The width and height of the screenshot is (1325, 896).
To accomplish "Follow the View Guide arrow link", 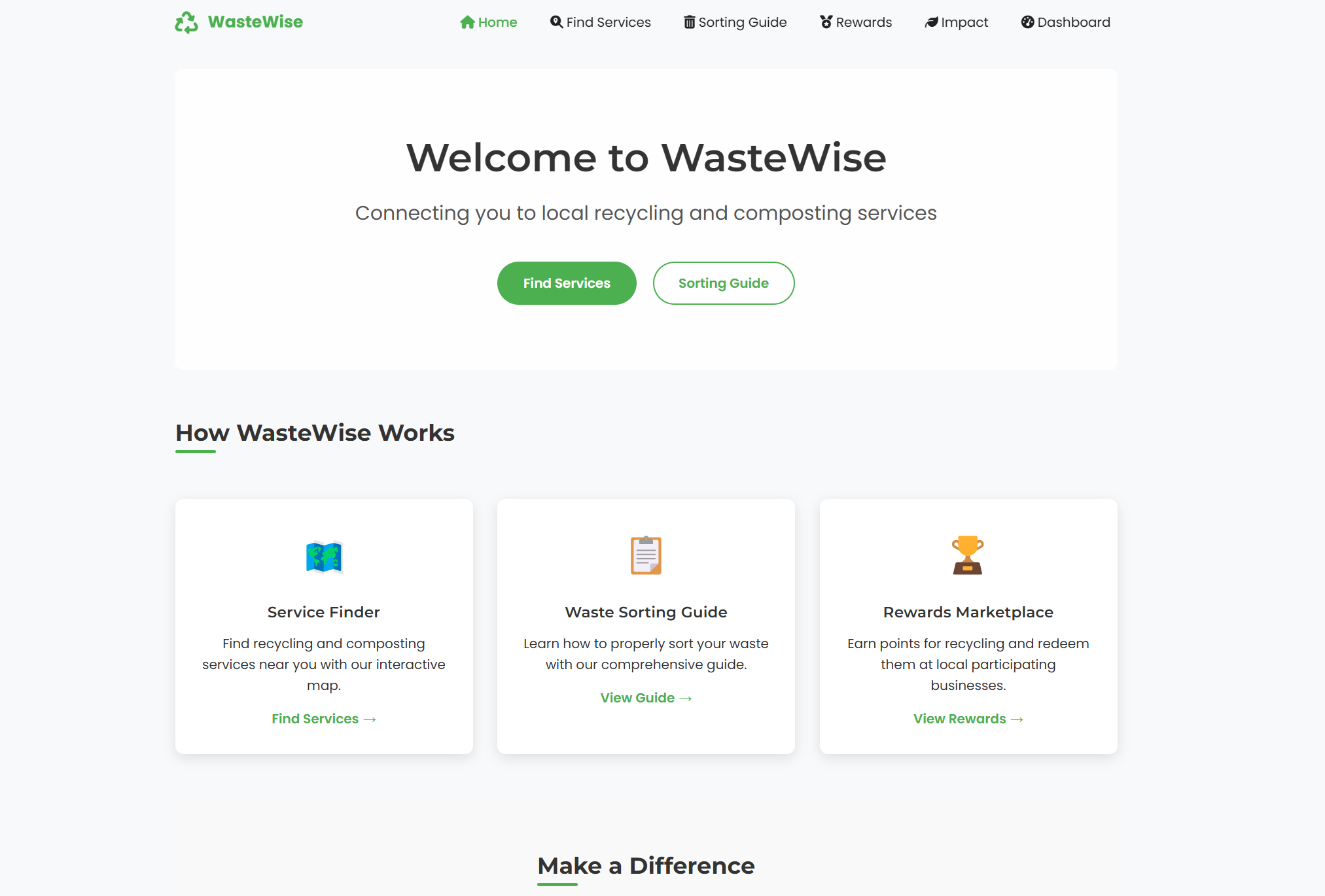I will [646, 698].
